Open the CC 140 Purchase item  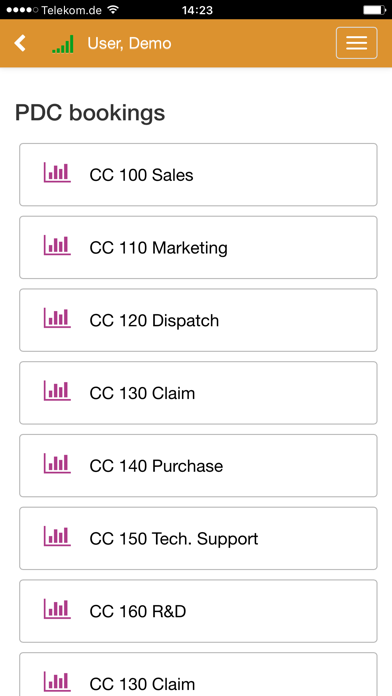pos(198,466)
